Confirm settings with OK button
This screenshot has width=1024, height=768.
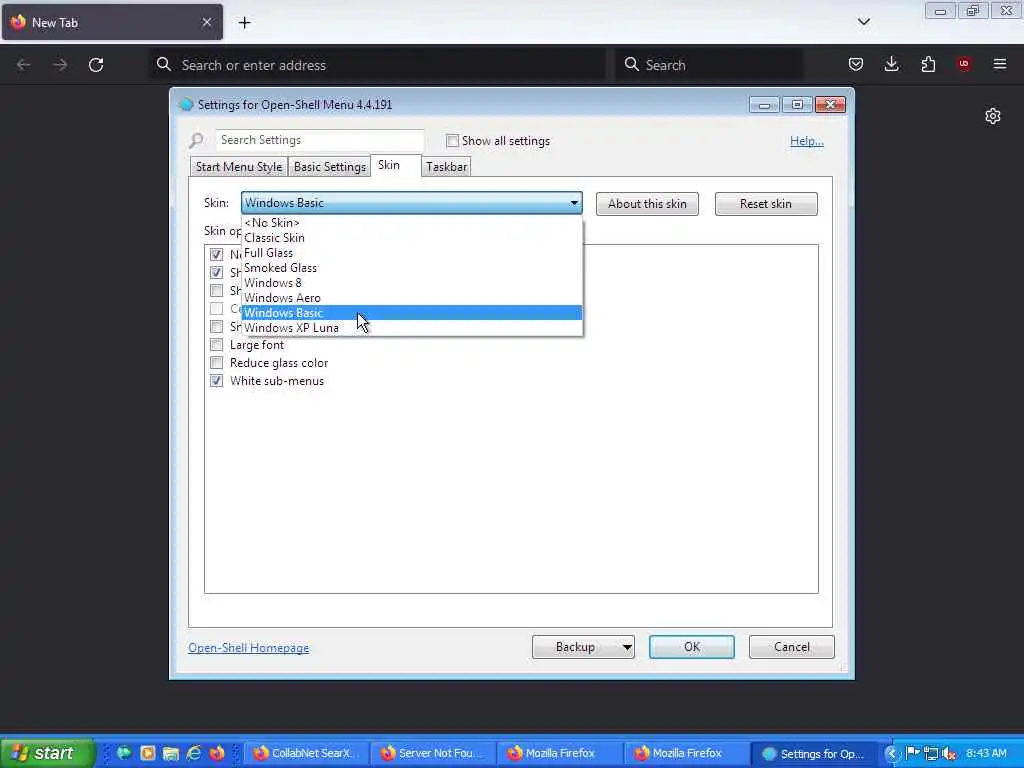click(692, 647)
